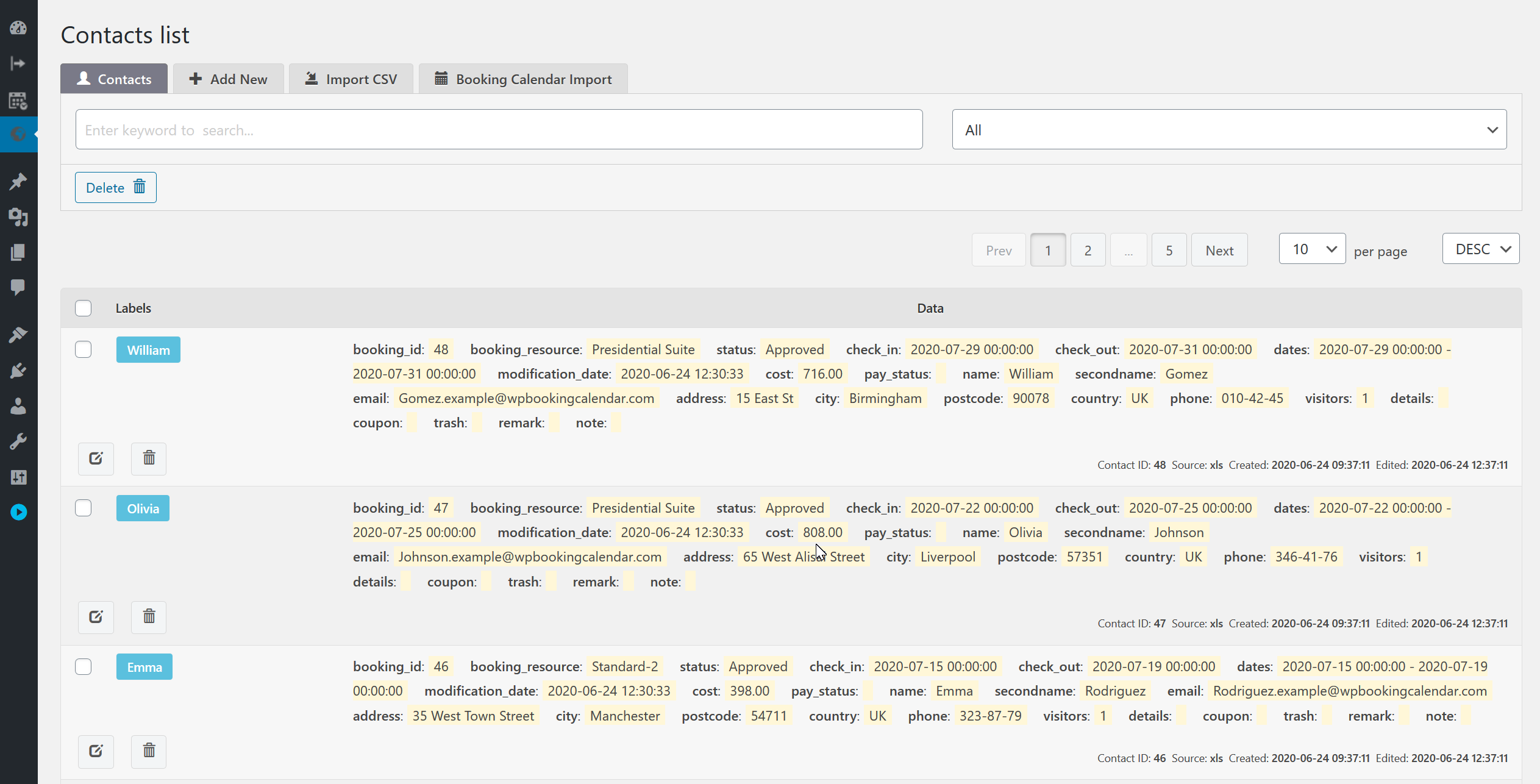This screenshot has height=784, width=1540.
Task: Edit the William contact via pencil icon
Action: tap(96, 458)
